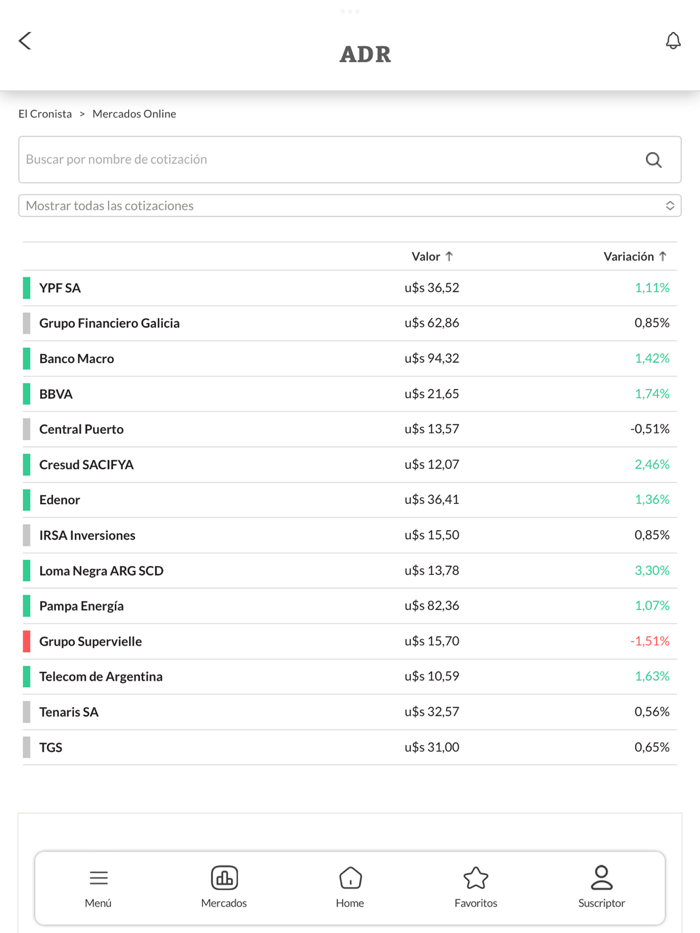700x933 pixels.
Task: Sort by Valor column arrow
Action: click(x=449, y=257)
